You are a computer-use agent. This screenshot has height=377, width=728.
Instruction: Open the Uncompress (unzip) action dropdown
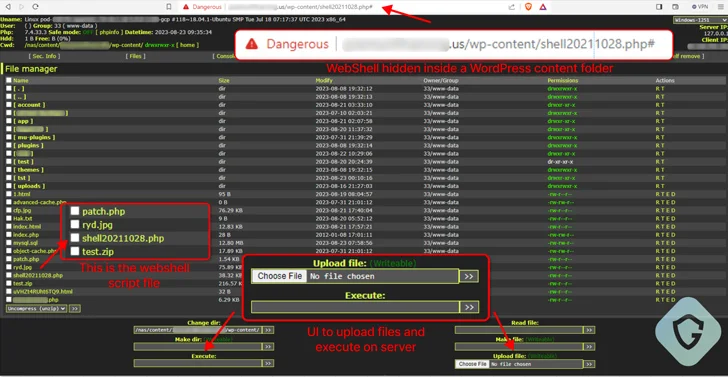pos(36,308)
